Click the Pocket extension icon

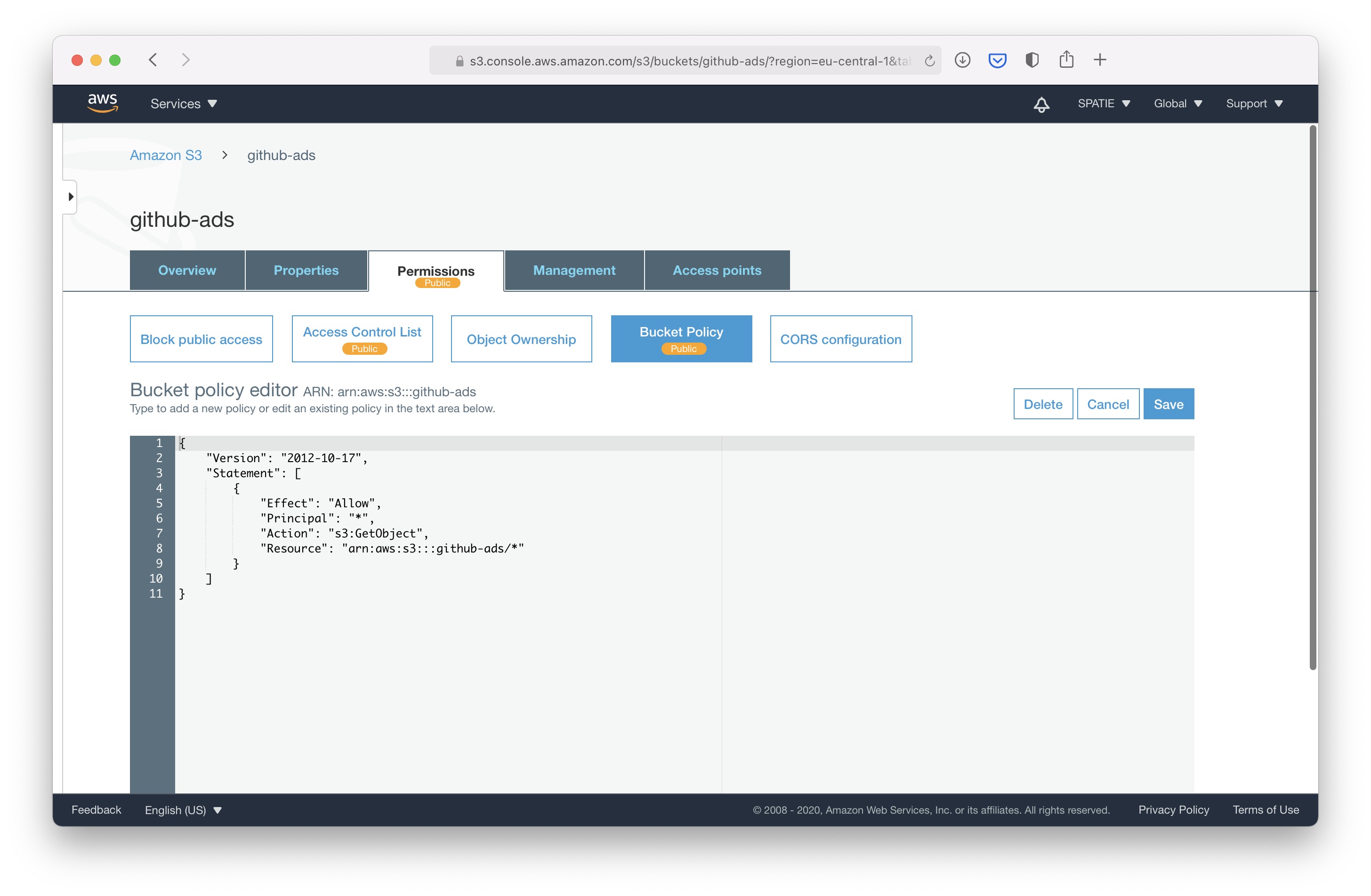tap(997, 60)
